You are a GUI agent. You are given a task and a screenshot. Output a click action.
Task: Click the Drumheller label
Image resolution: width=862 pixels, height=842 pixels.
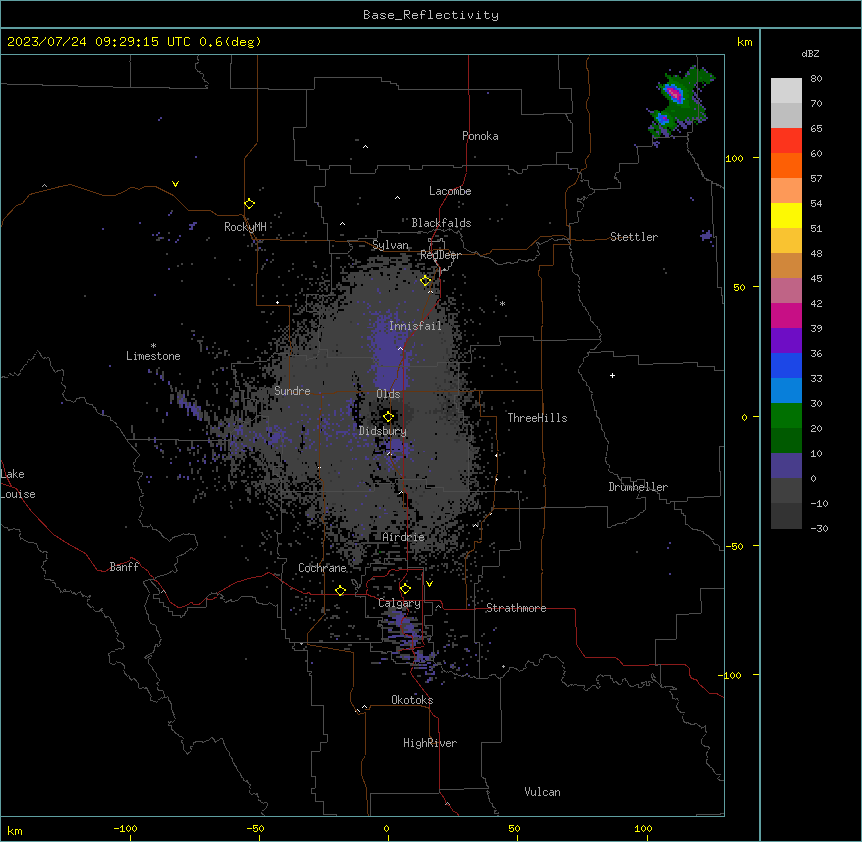638,487
